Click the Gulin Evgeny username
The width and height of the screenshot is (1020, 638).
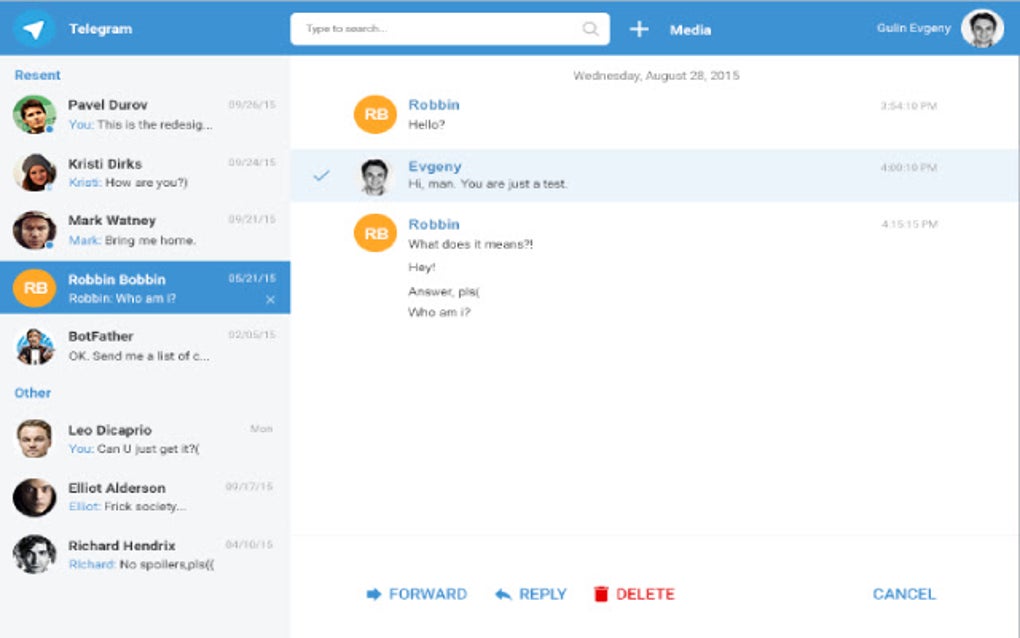pos(913,28)
